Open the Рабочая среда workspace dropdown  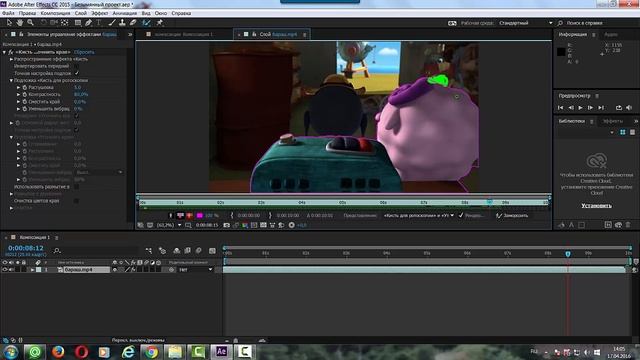pyautogui.click(x=526, y=23)
